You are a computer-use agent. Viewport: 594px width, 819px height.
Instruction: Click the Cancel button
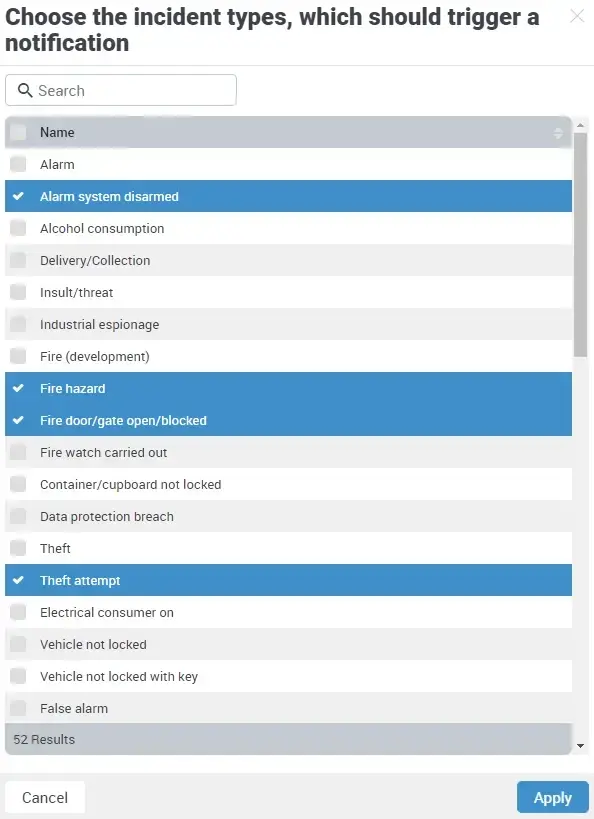(45, 797)
